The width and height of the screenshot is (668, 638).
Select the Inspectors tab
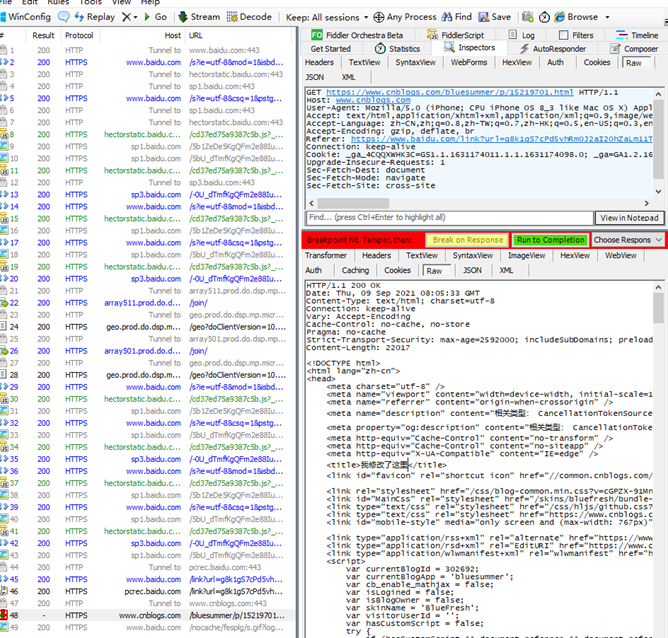pos(469,48)
